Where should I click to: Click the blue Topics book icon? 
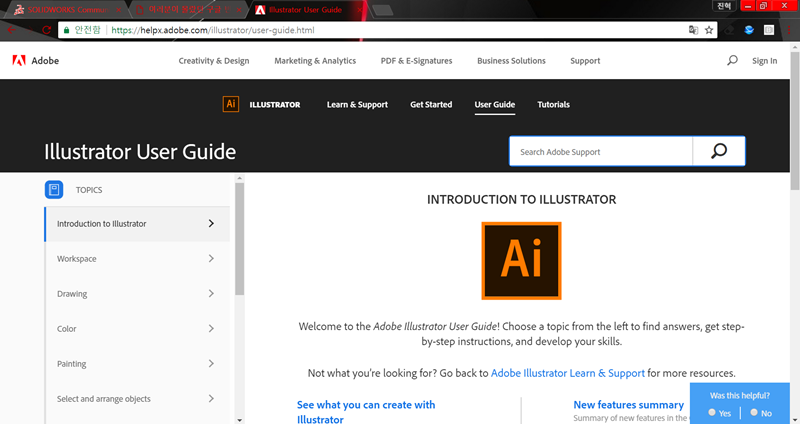pos(54,189)
